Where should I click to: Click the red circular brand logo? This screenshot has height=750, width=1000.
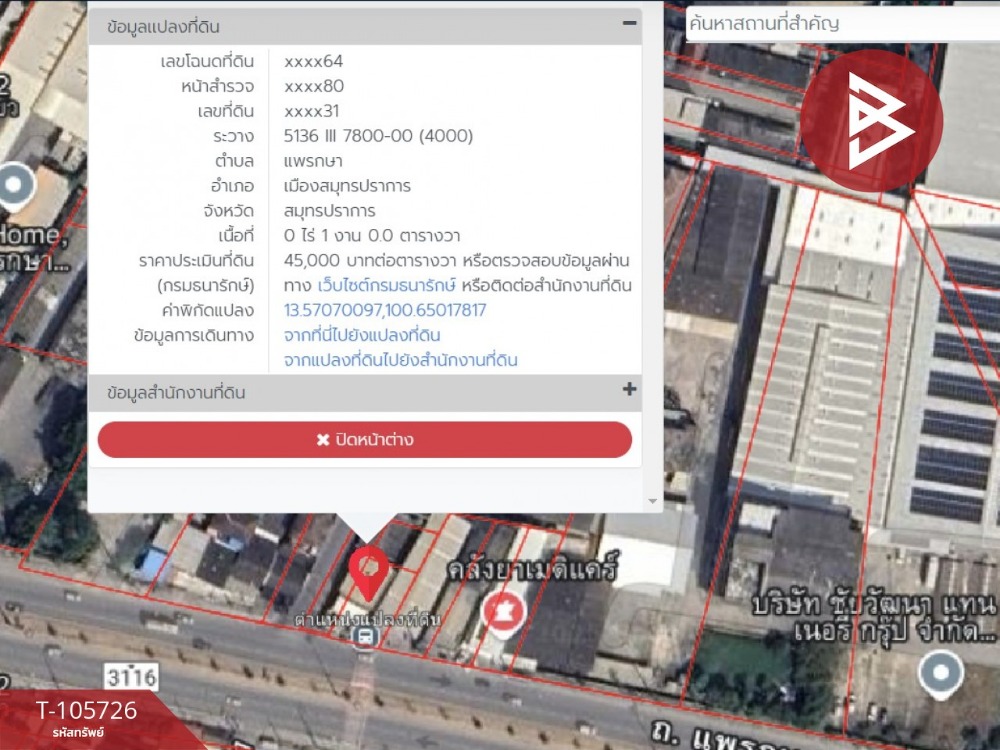[x=871, y=121]
